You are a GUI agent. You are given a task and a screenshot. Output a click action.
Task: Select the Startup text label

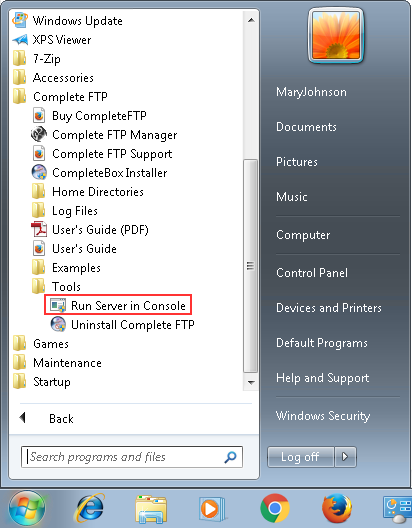(52, 382)
